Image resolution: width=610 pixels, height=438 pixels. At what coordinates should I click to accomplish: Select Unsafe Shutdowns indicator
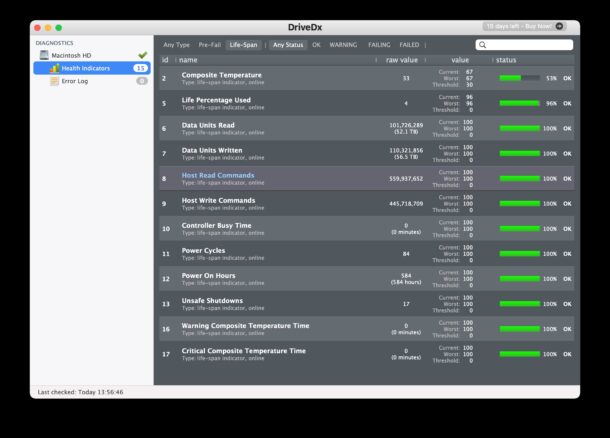coord(212,301)
